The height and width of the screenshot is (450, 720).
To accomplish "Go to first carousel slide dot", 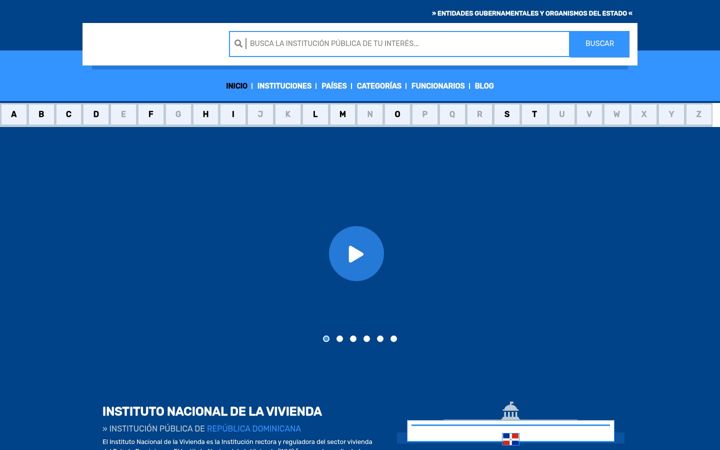I will pos(326,339).
